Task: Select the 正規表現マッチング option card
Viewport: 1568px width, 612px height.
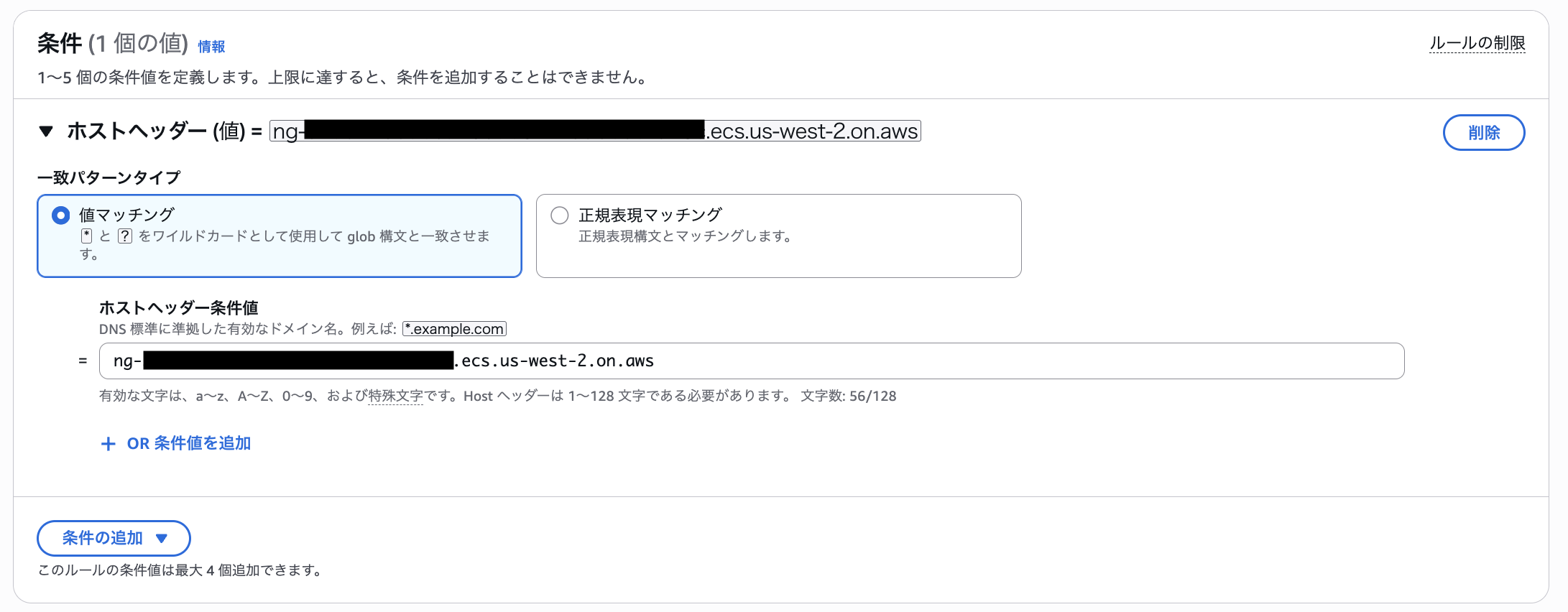Action: [x=778, y=236]
